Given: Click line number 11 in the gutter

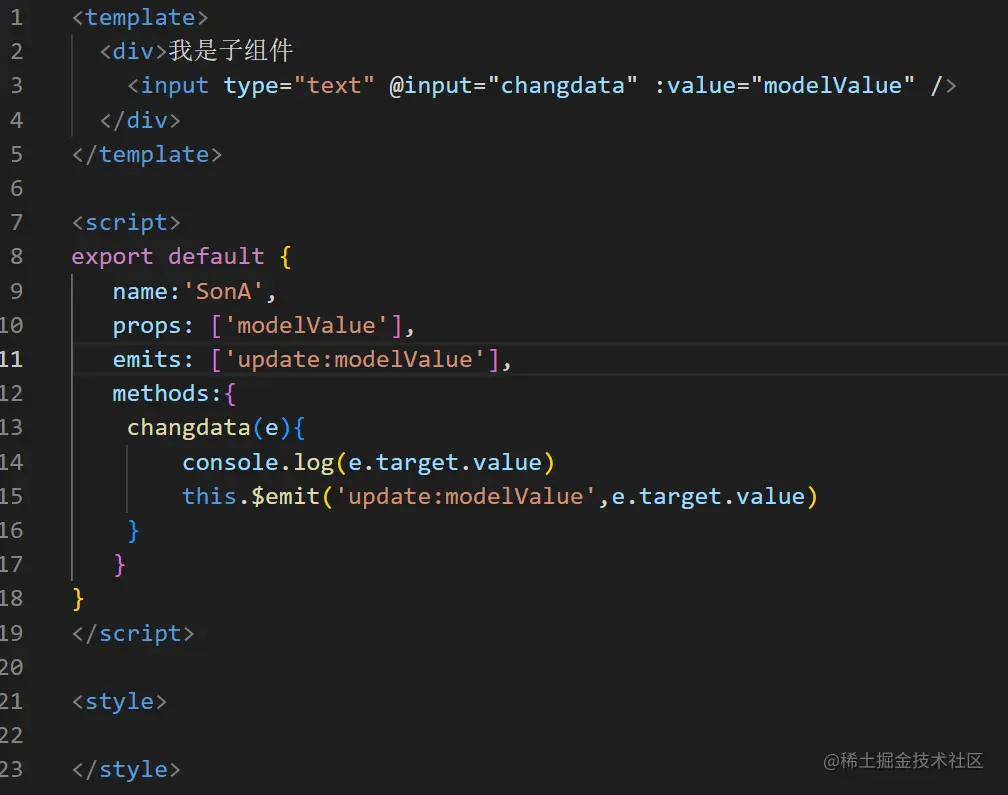Looking at the screenshot, I should point(11,359).
